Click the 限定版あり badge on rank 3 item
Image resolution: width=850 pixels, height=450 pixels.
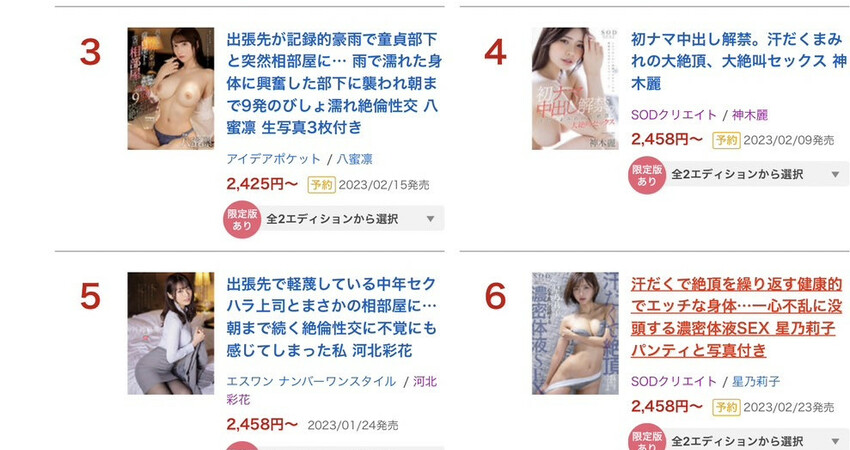242,220
